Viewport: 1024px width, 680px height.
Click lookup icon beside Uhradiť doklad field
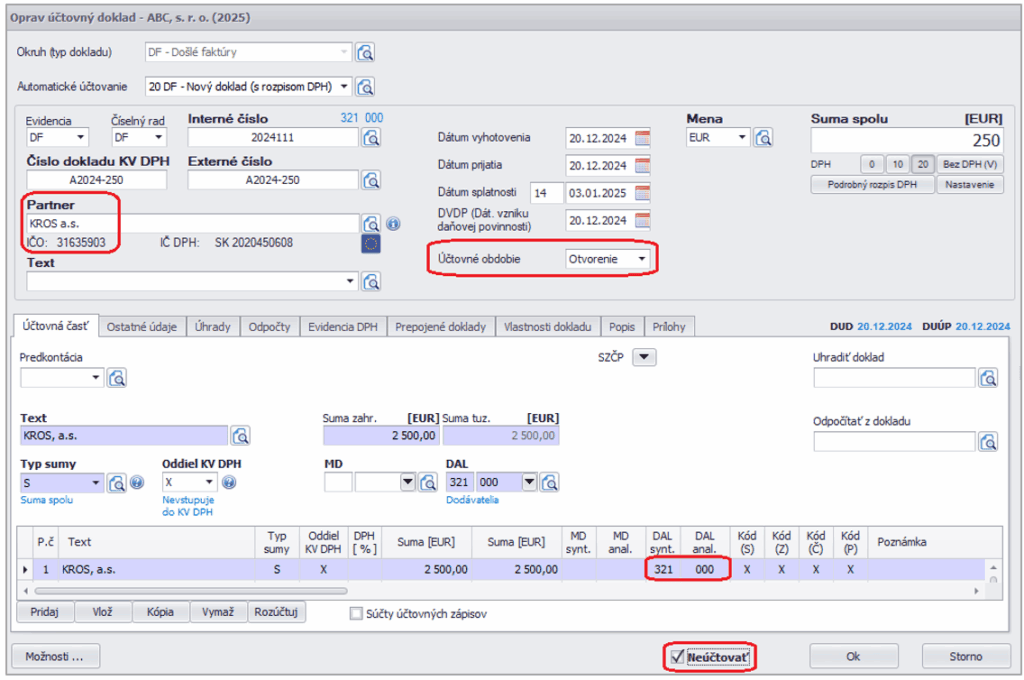(989, 378)
